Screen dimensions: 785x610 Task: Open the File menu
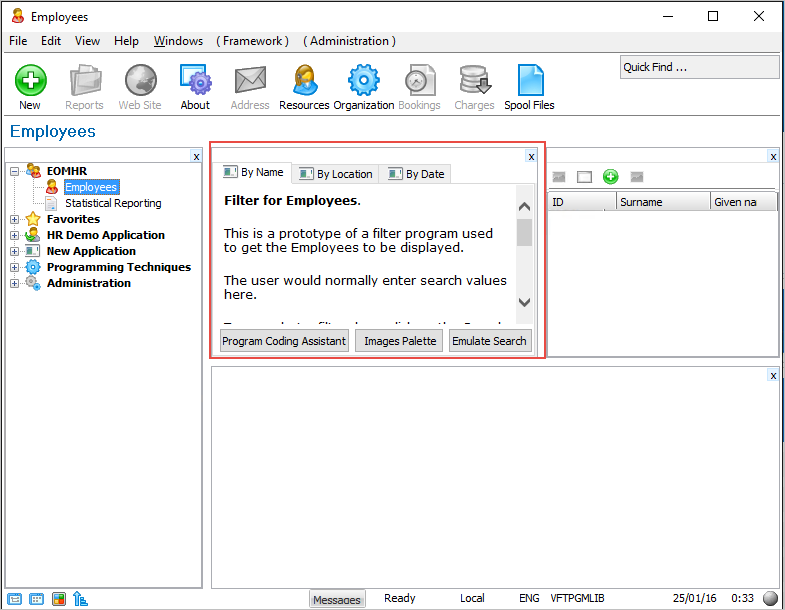[18, 41]
